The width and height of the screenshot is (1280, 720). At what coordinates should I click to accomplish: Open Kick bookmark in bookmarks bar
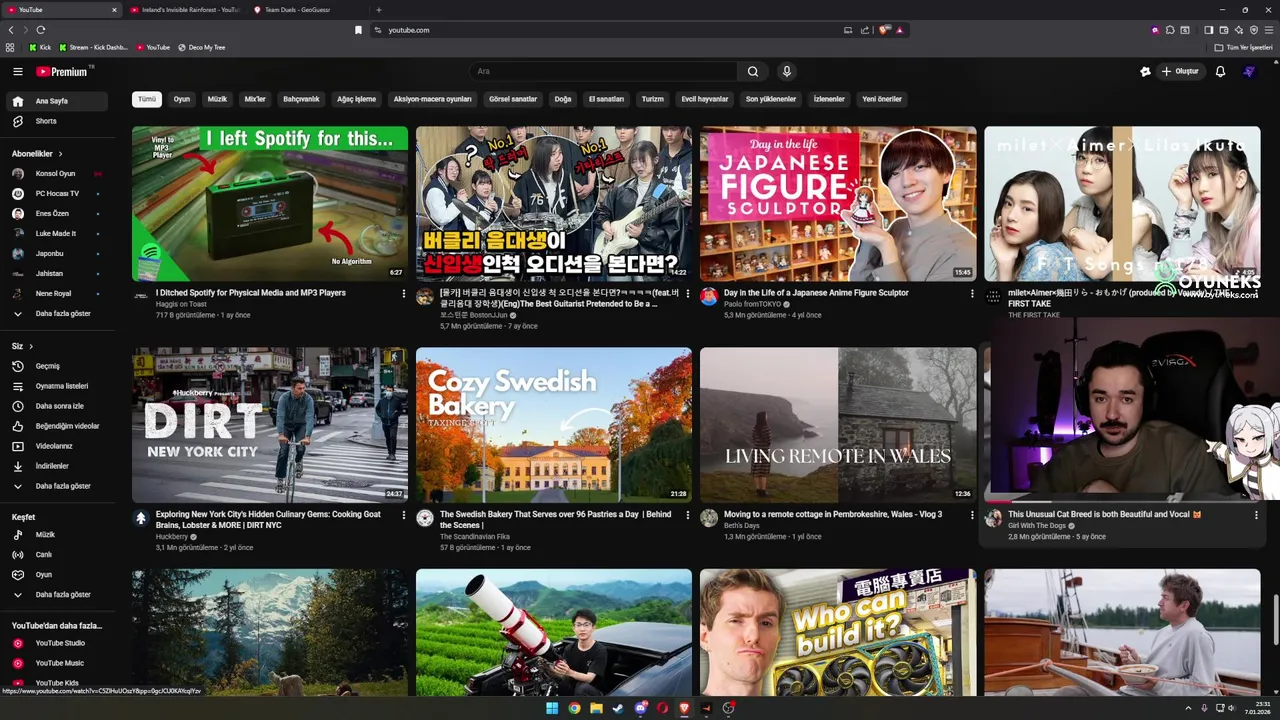(x=40, y=47)
